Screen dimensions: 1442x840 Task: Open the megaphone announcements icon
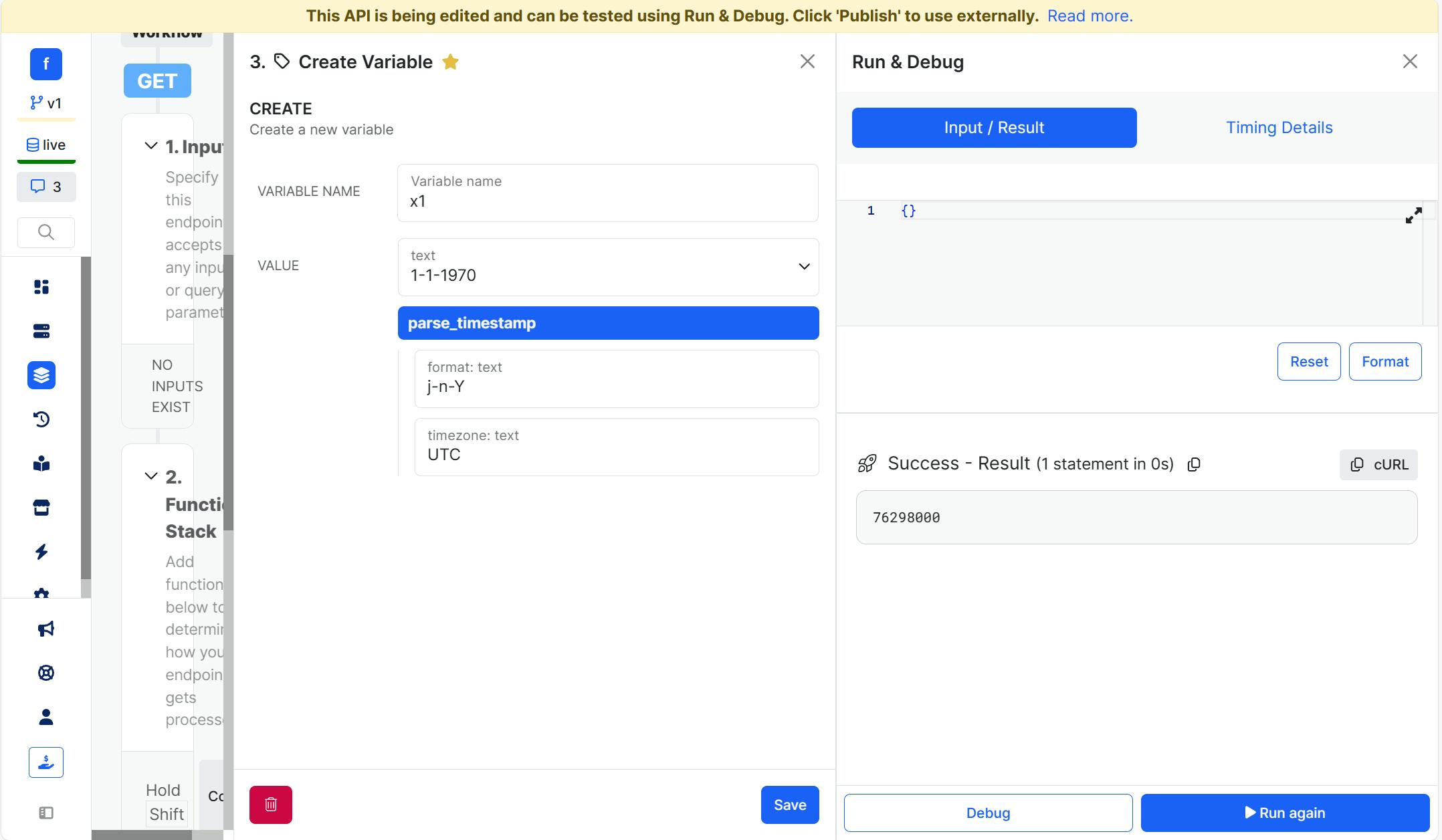45,629
